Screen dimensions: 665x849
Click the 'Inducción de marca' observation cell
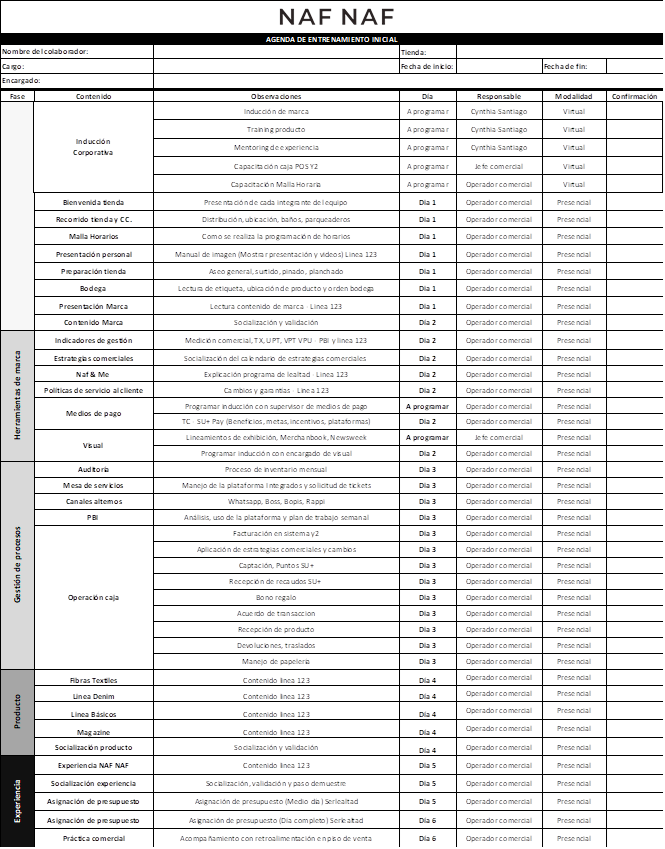276,112
